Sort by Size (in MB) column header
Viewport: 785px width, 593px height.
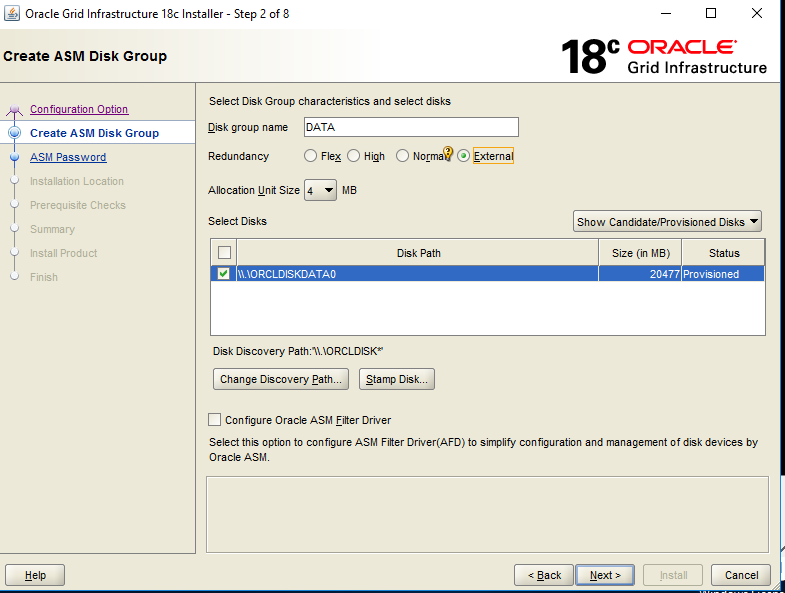click(640, 253)
